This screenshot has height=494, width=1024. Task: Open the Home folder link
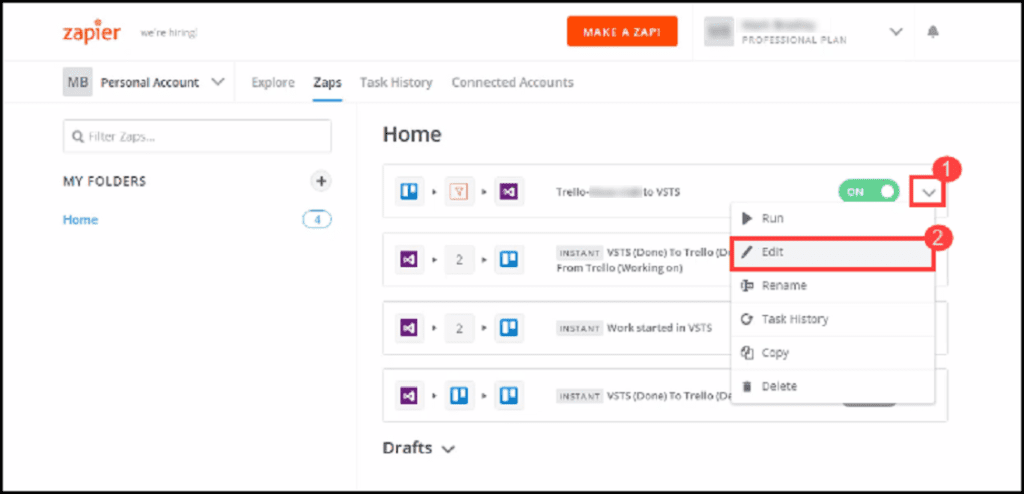click(80, 219)
